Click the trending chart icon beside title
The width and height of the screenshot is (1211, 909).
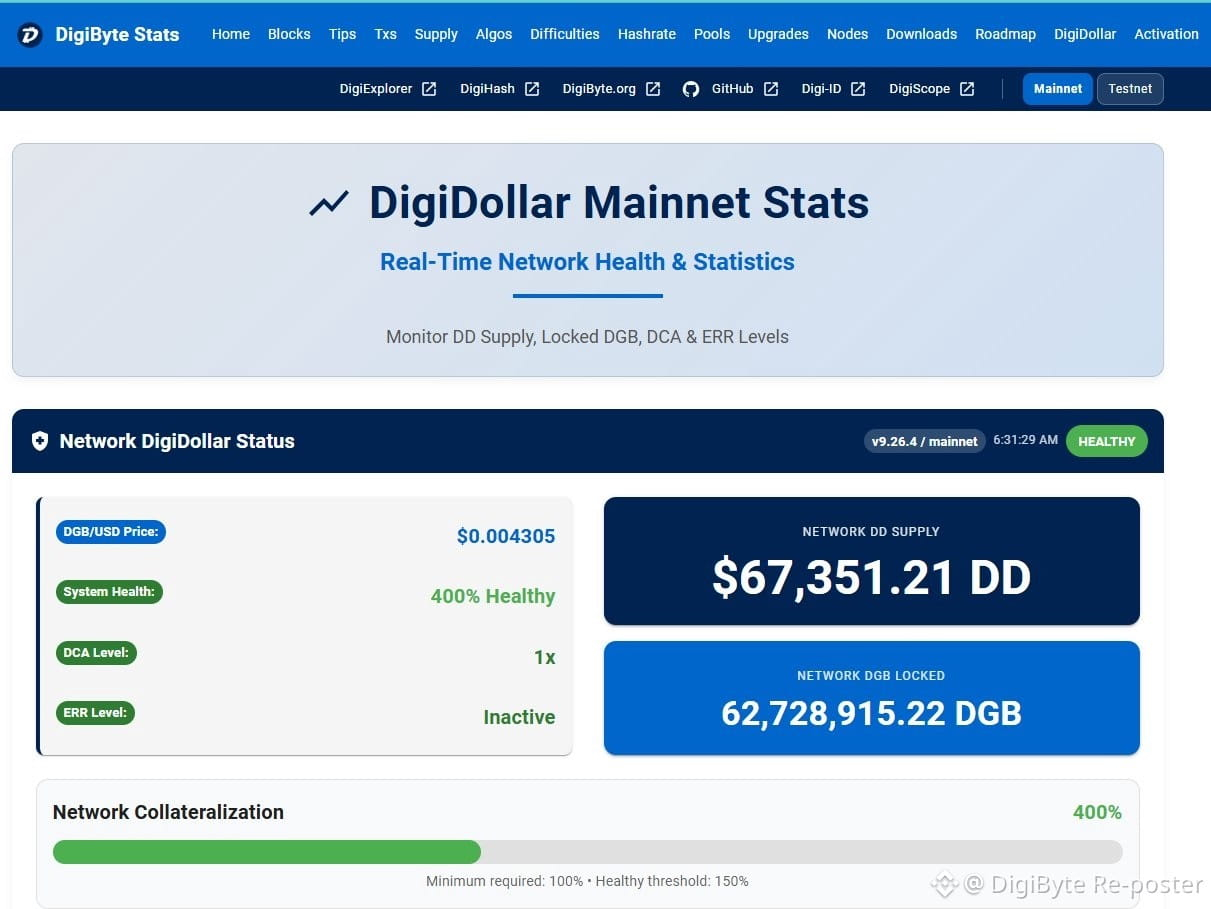tap(329, 203)
